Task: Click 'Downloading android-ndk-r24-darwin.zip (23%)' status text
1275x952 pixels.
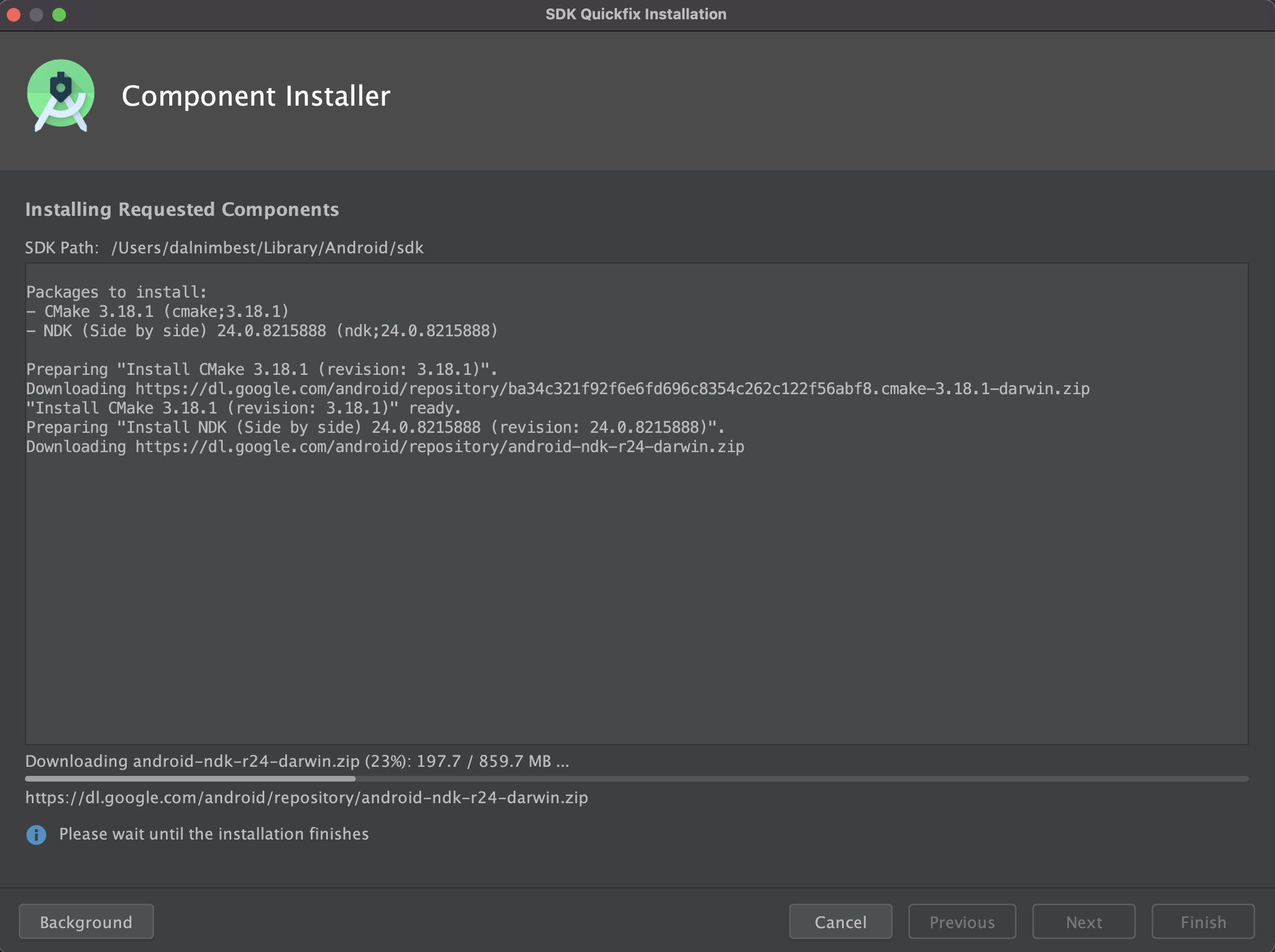Action: 297,761
